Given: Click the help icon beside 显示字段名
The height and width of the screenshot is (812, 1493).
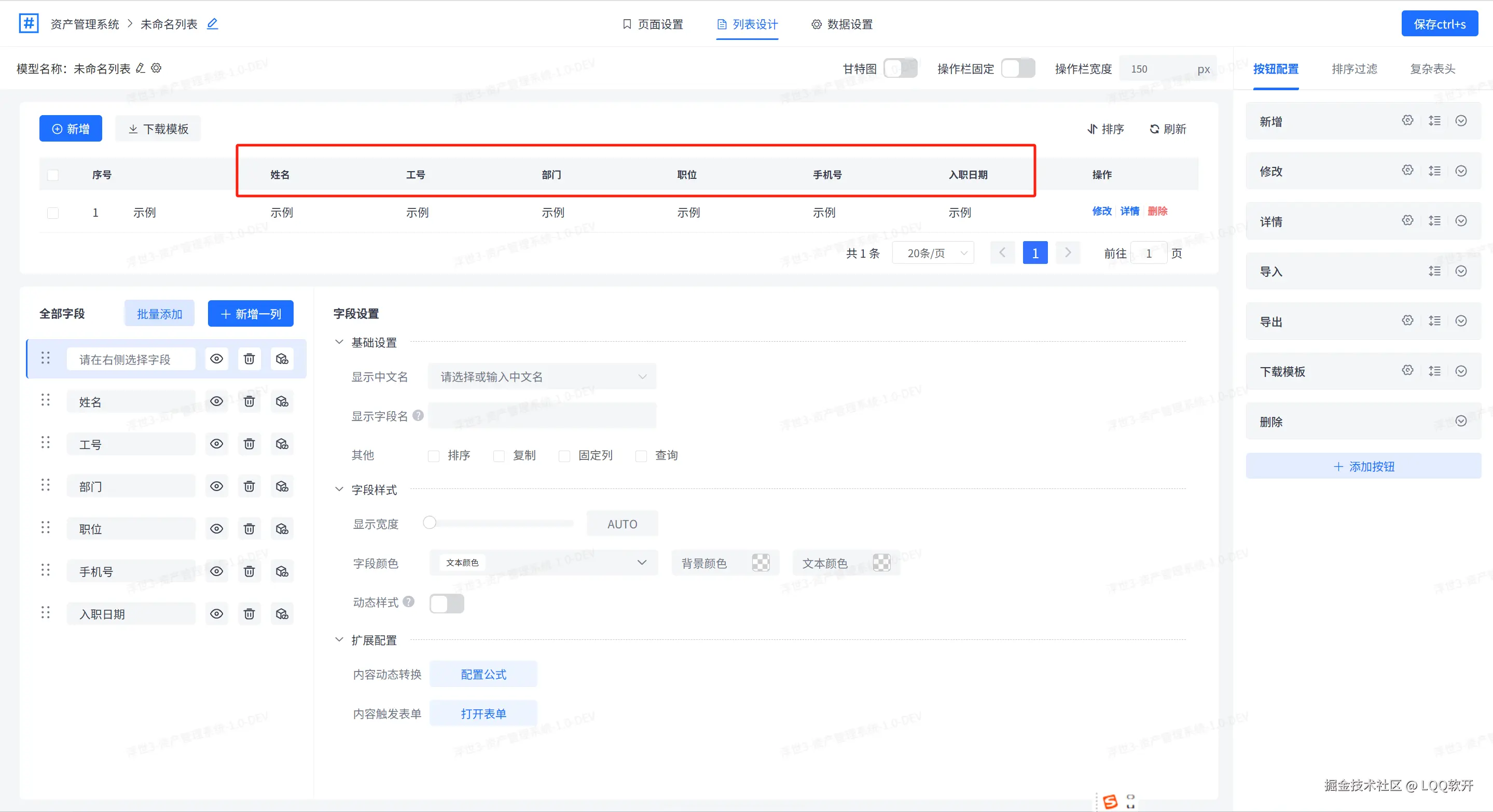Looking at the screenshot, I should 418,416.
